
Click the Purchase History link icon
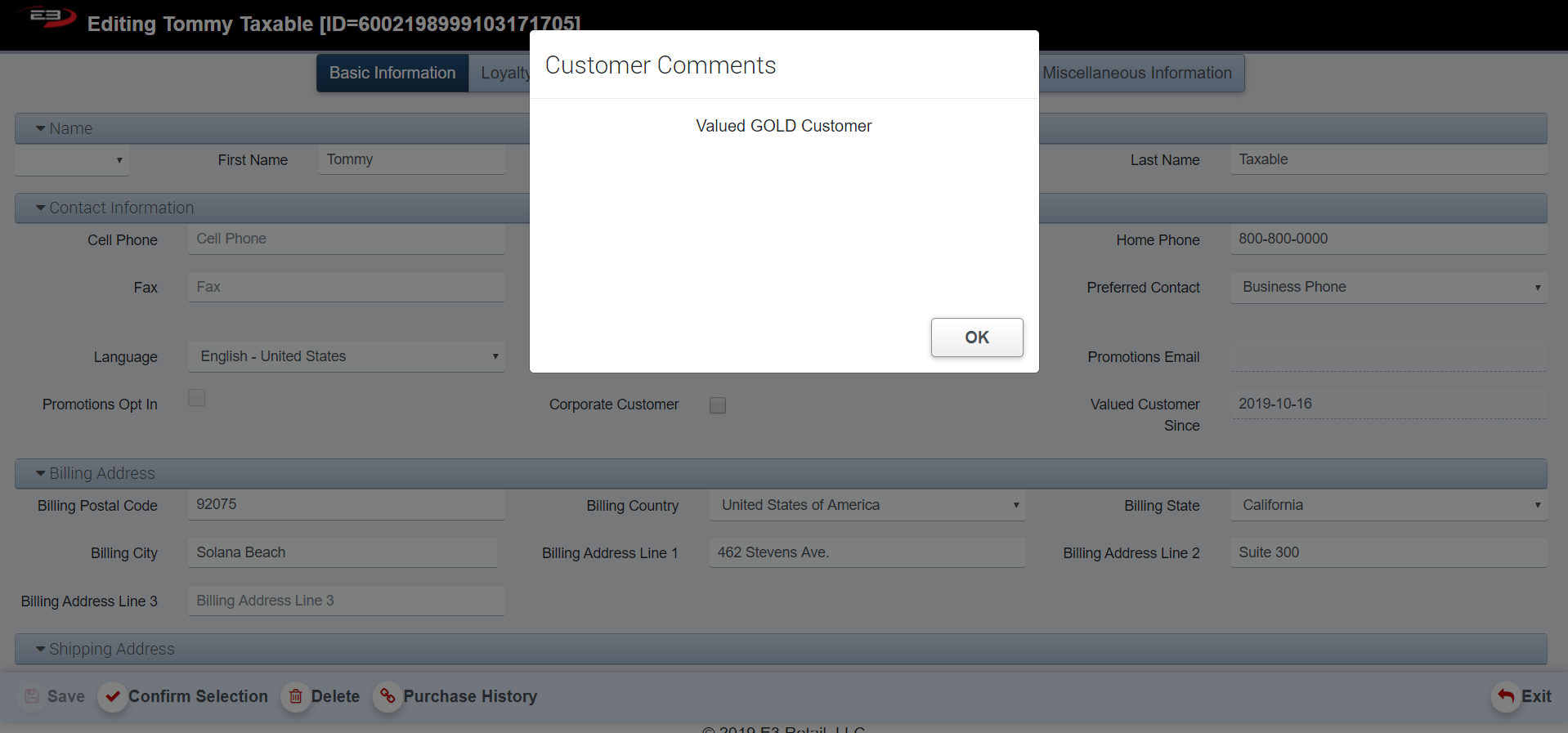388,696
